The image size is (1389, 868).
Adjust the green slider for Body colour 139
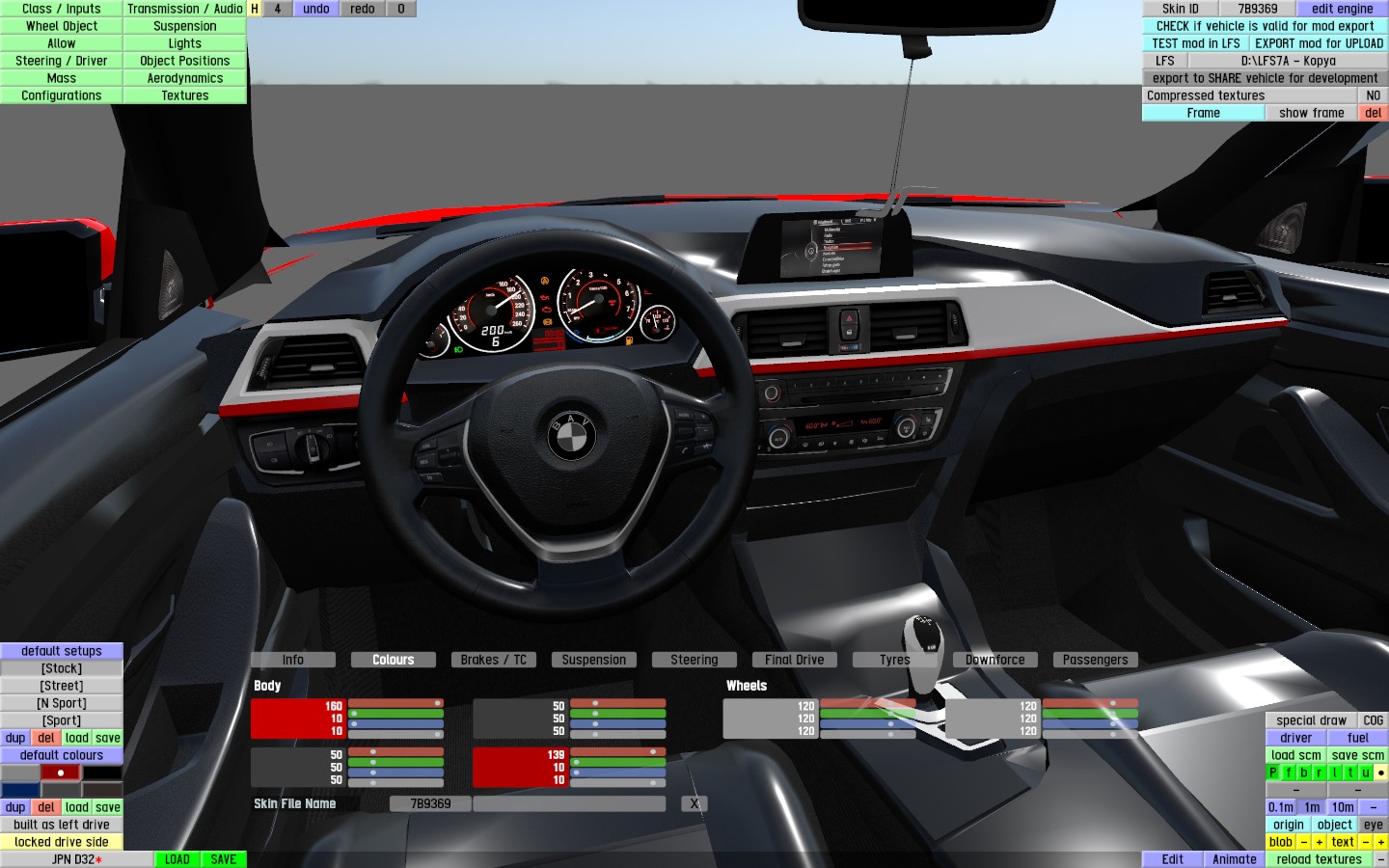tap(617, 762)
